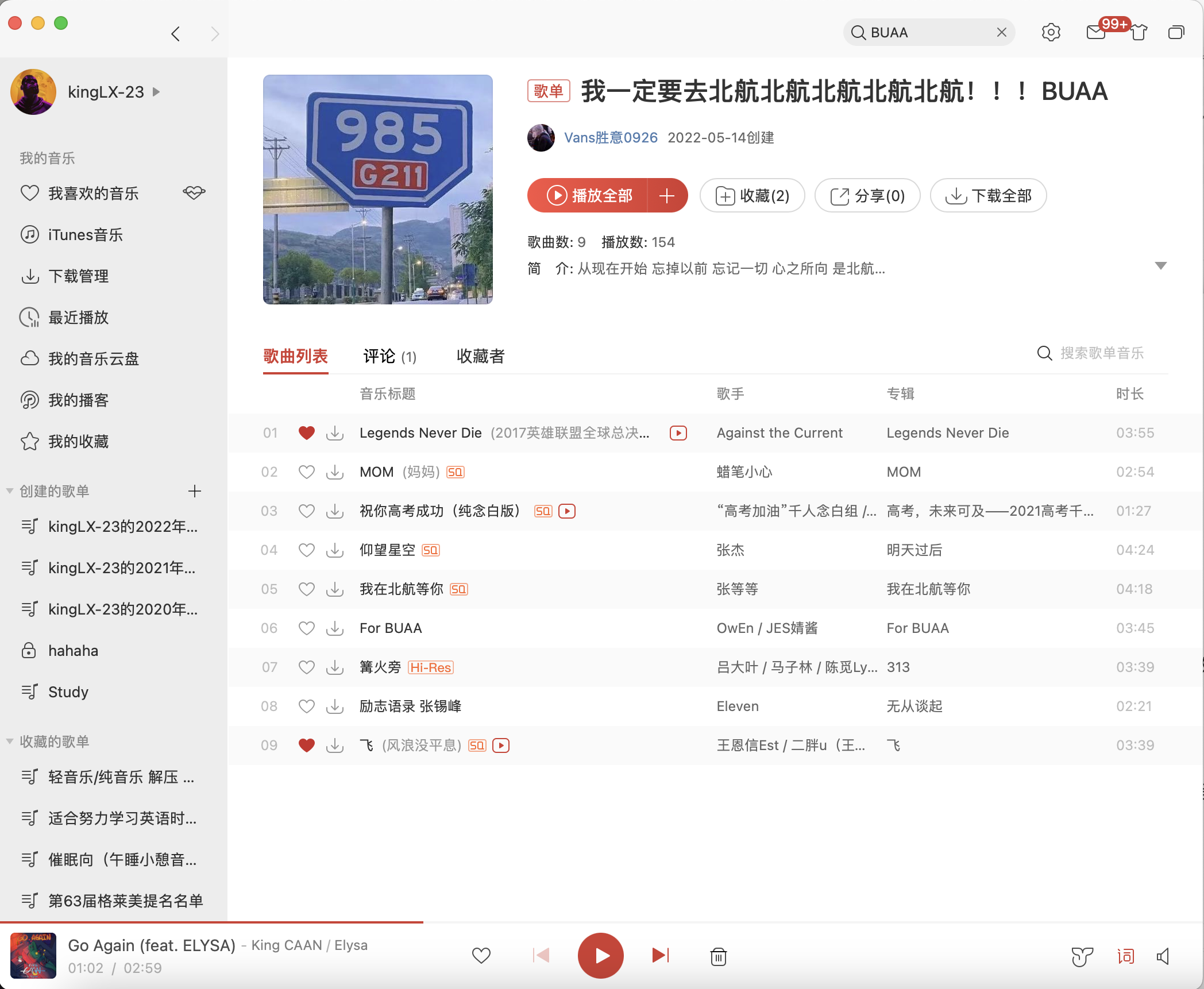Expand the playlist description arrow
This screenshot has height=989, width=1204.
point(1160,266)
